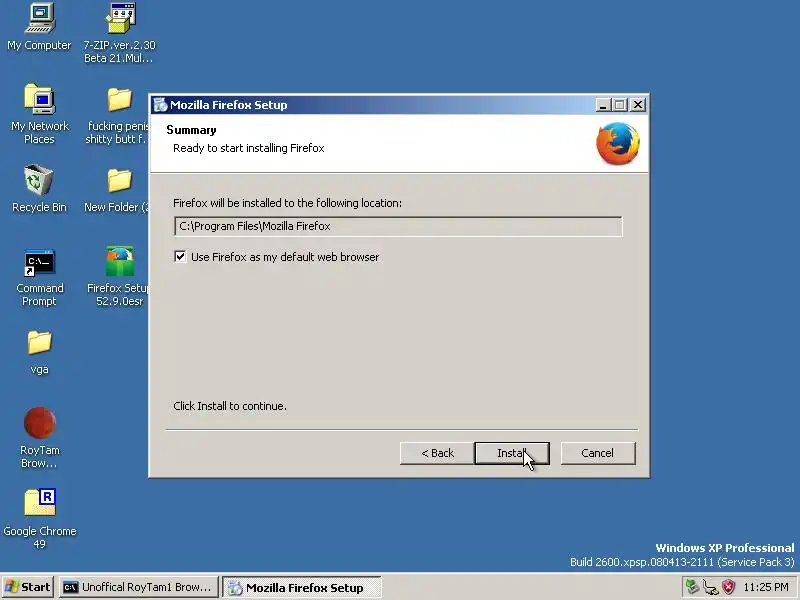Minimize the Mozilla Firefox Setup window
The height and width of the screenshot is (600, 800).
(603, 105)
